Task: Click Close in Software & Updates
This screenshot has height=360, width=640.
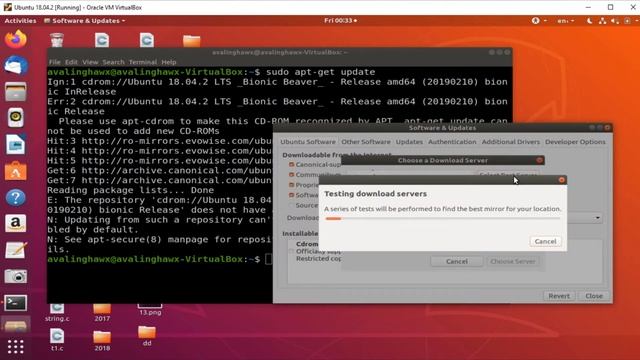Action: pyautogui.click(x=593, y=296)
